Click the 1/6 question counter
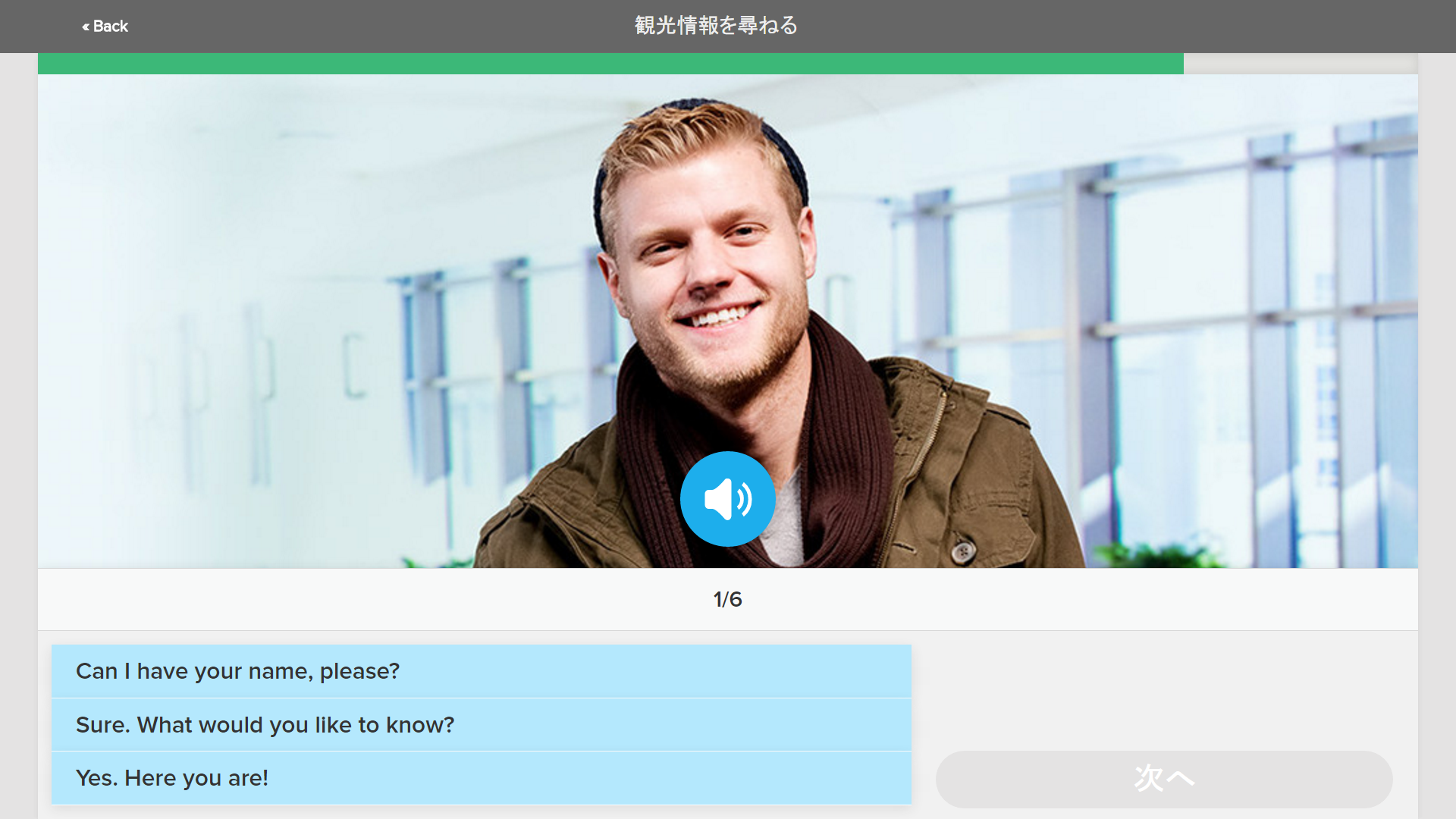1456x819 pixels. click(x=727, y=599)
